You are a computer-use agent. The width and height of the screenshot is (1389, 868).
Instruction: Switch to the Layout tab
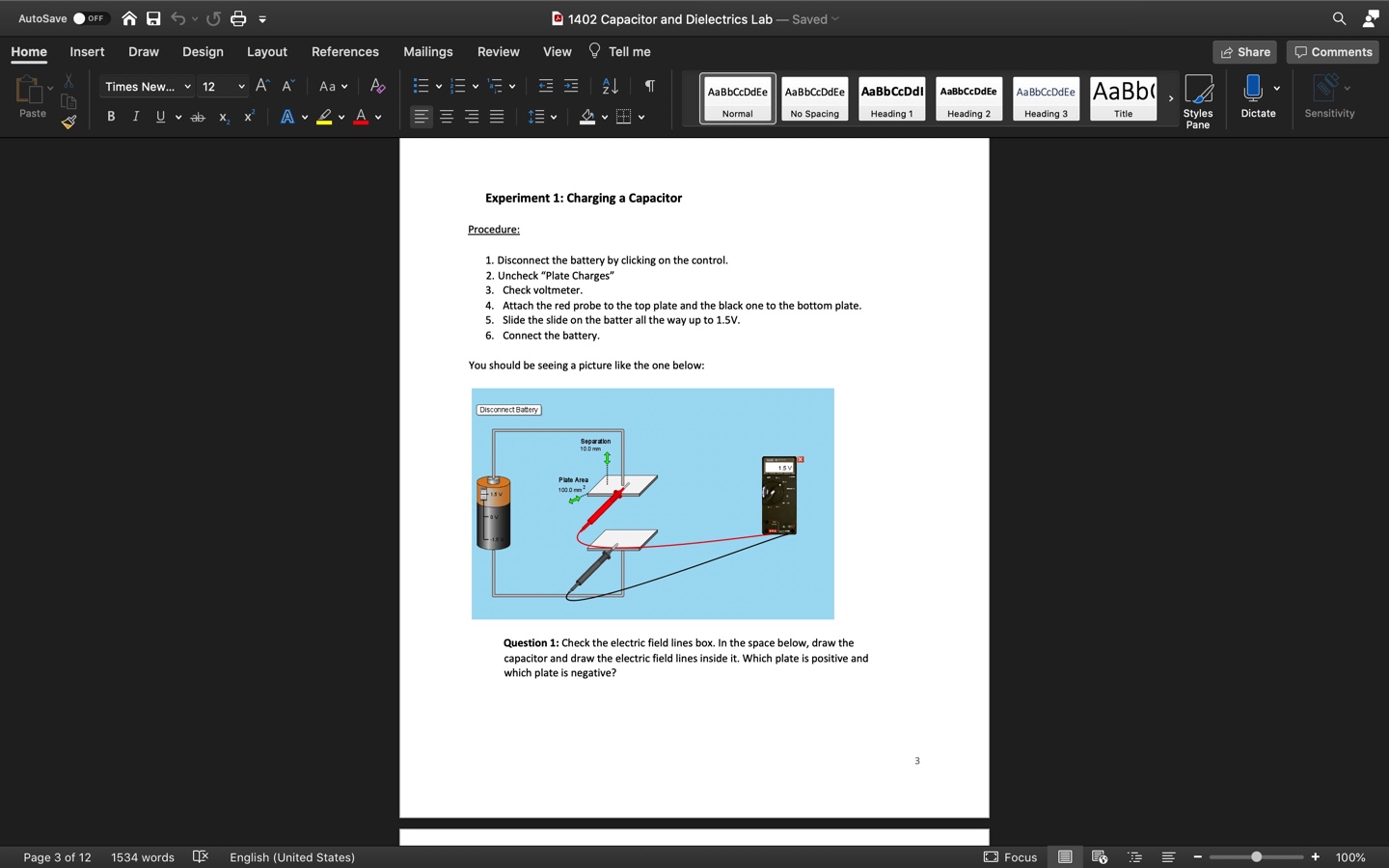click(x=266, y=52)
